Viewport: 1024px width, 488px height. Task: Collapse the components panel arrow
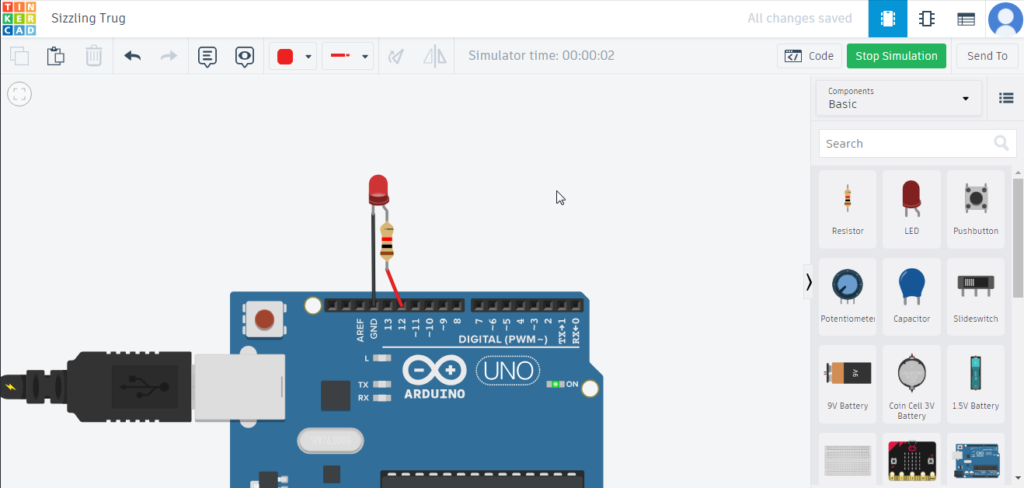click(808, 282)
